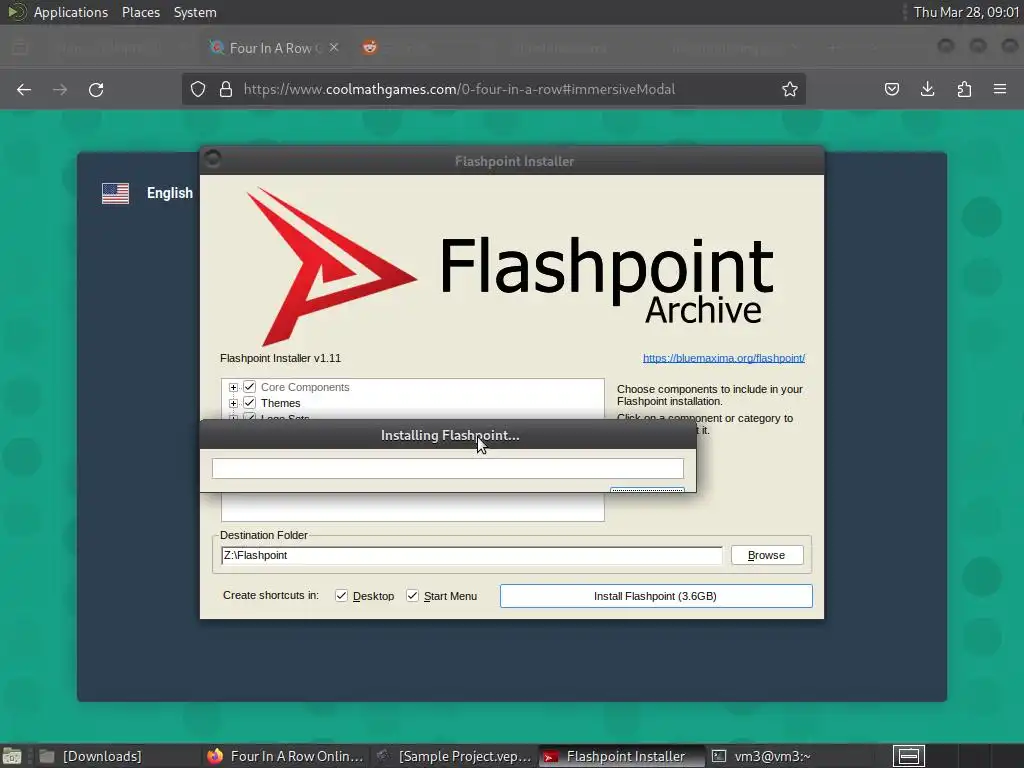Click the English language label
Screen dimensions: 1024x768
click(x=170, y=193)
